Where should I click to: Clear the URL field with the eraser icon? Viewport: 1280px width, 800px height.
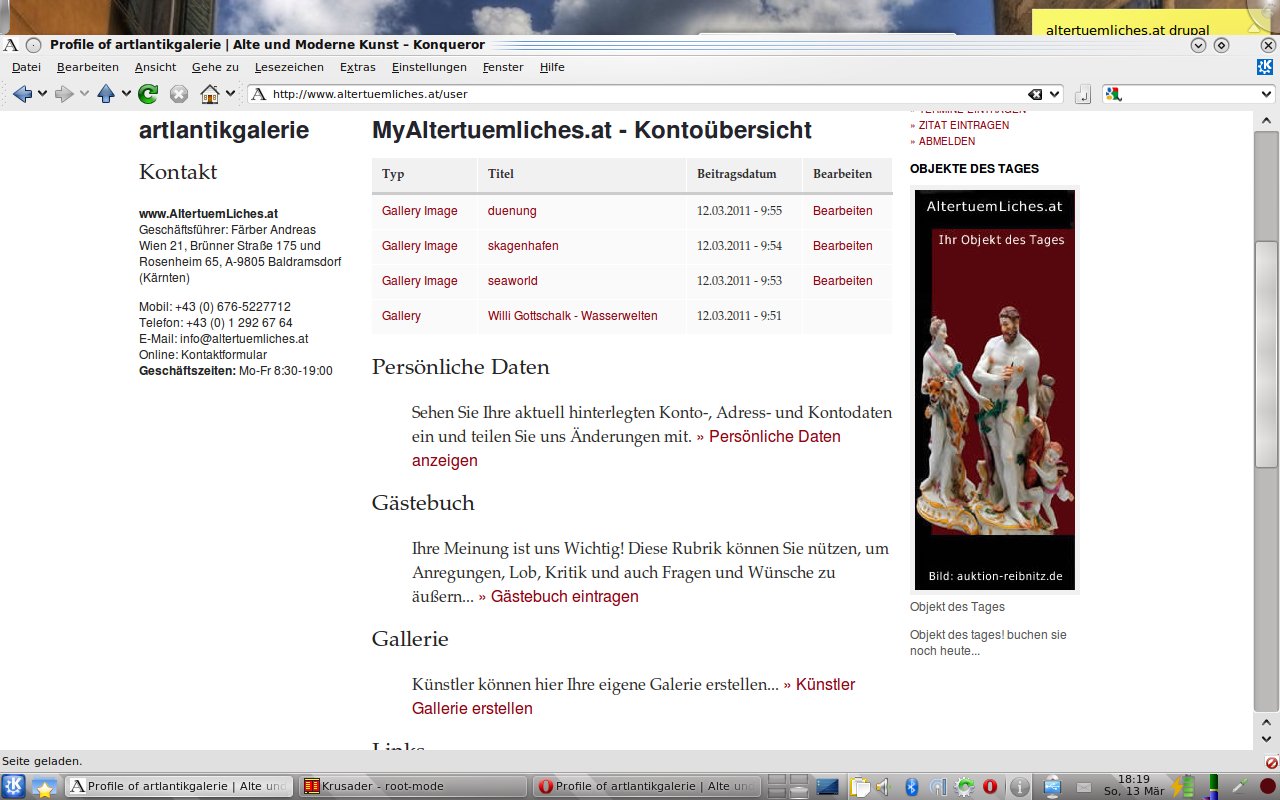point(1035,94)
